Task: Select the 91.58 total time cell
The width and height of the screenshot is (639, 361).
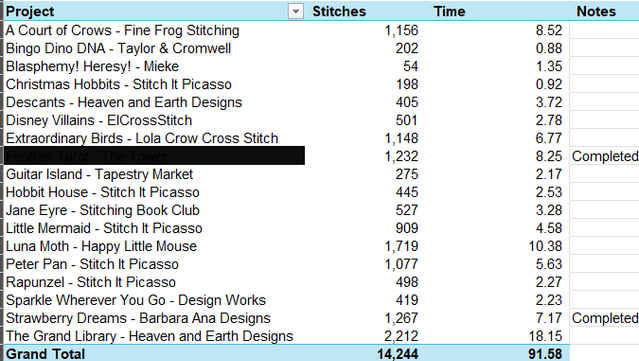Action: click(495, 353)
